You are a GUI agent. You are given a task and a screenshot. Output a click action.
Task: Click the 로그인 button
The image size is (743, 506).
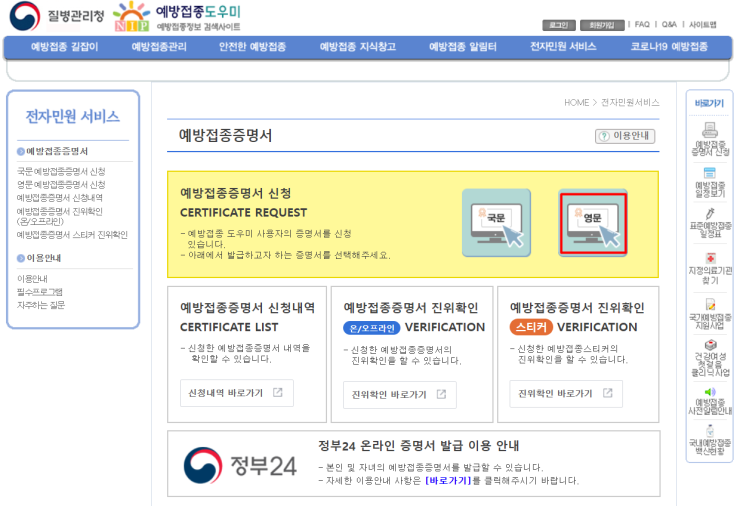(559, 25)
